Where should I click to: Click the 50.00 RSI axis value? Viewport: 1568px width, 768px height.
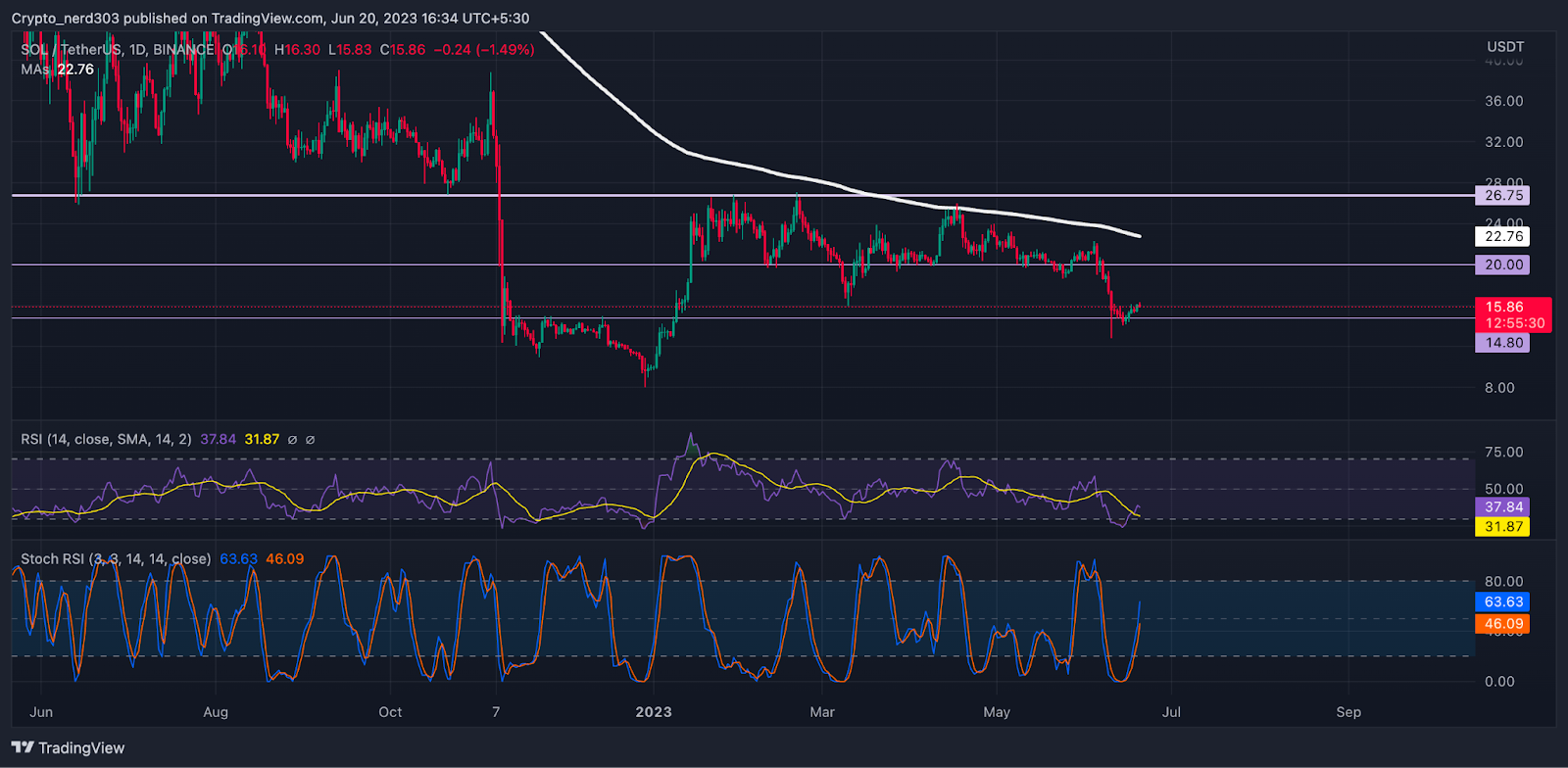tap(1504, 489)
